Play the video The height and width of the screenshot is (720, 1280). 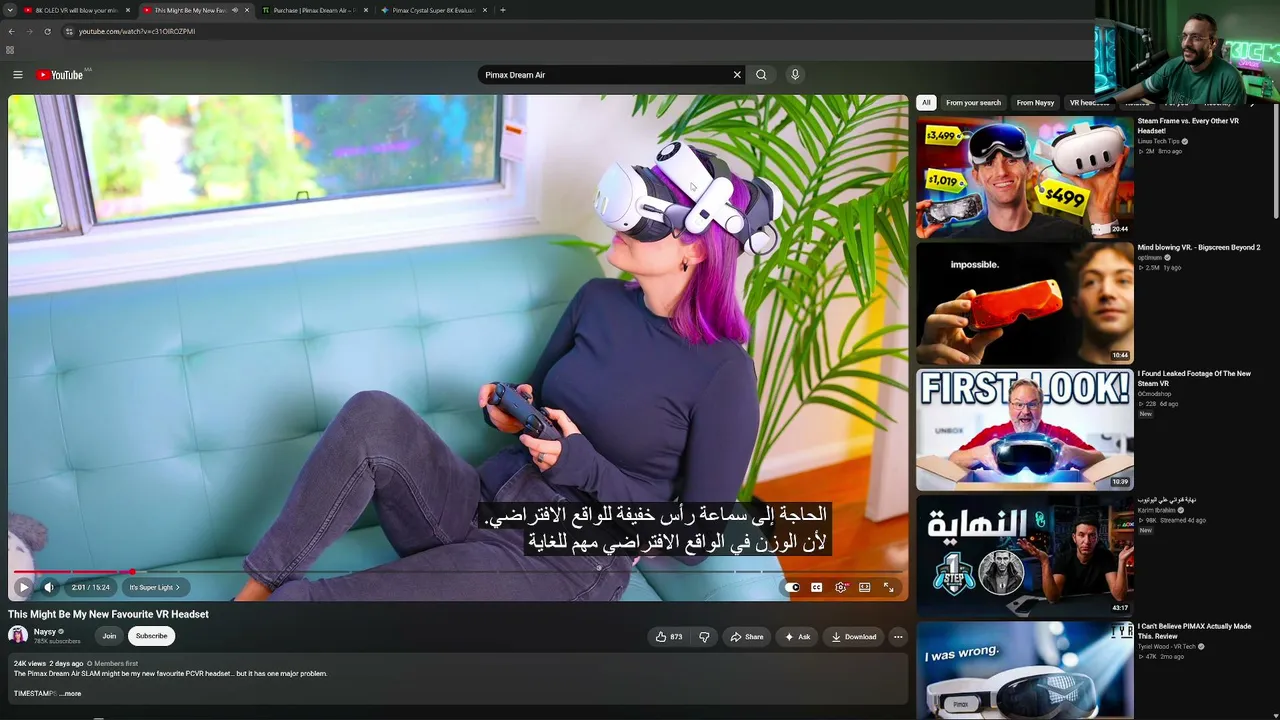23,587
